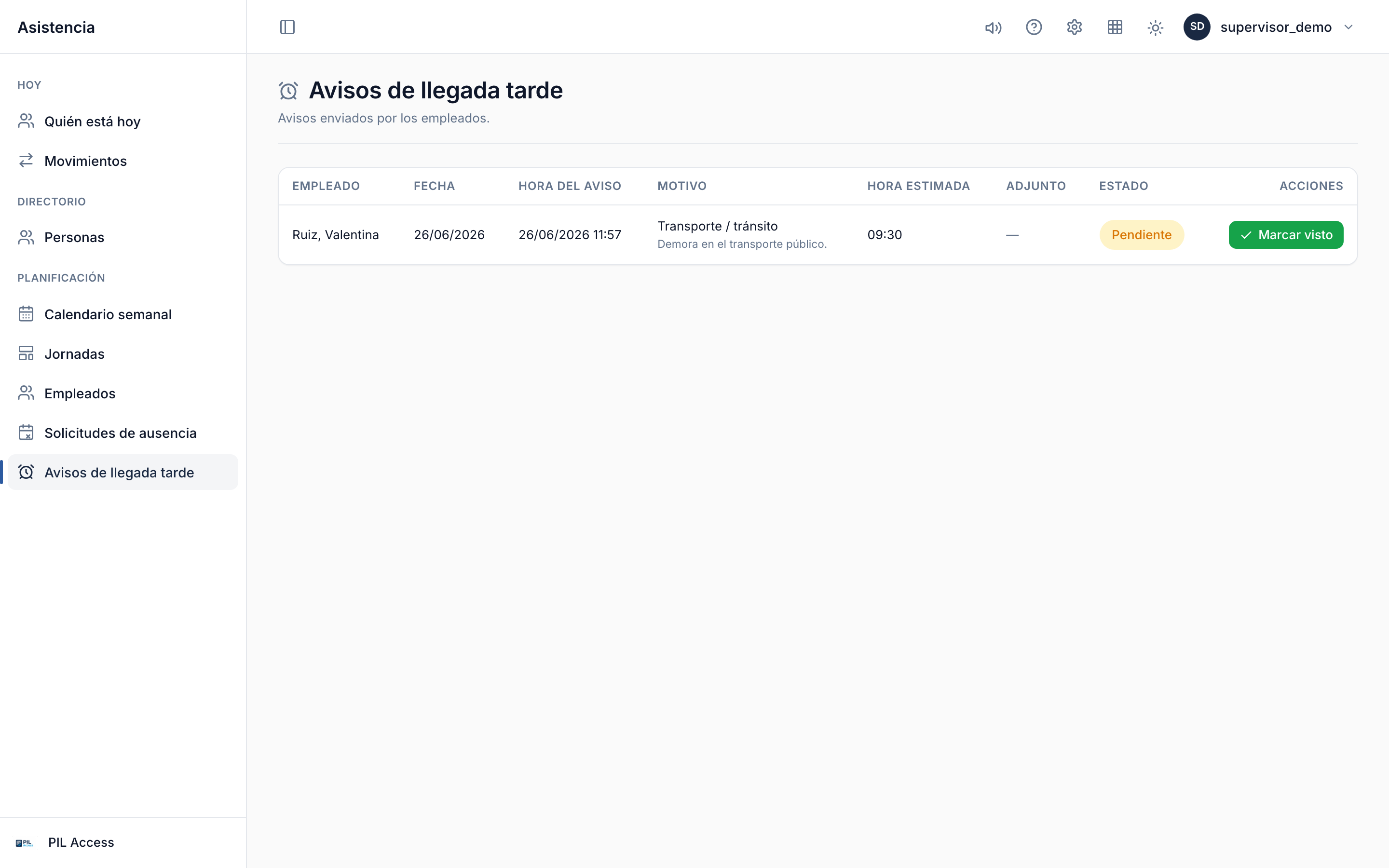
Task: Mark Valentina Ruiz's notice as seen
Action: click(1286, 235)
